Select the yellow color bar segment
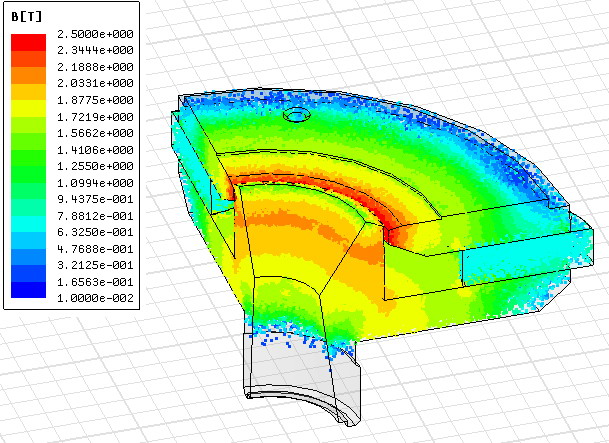Screen dimensions: 609x443 (x=28, y=108)
